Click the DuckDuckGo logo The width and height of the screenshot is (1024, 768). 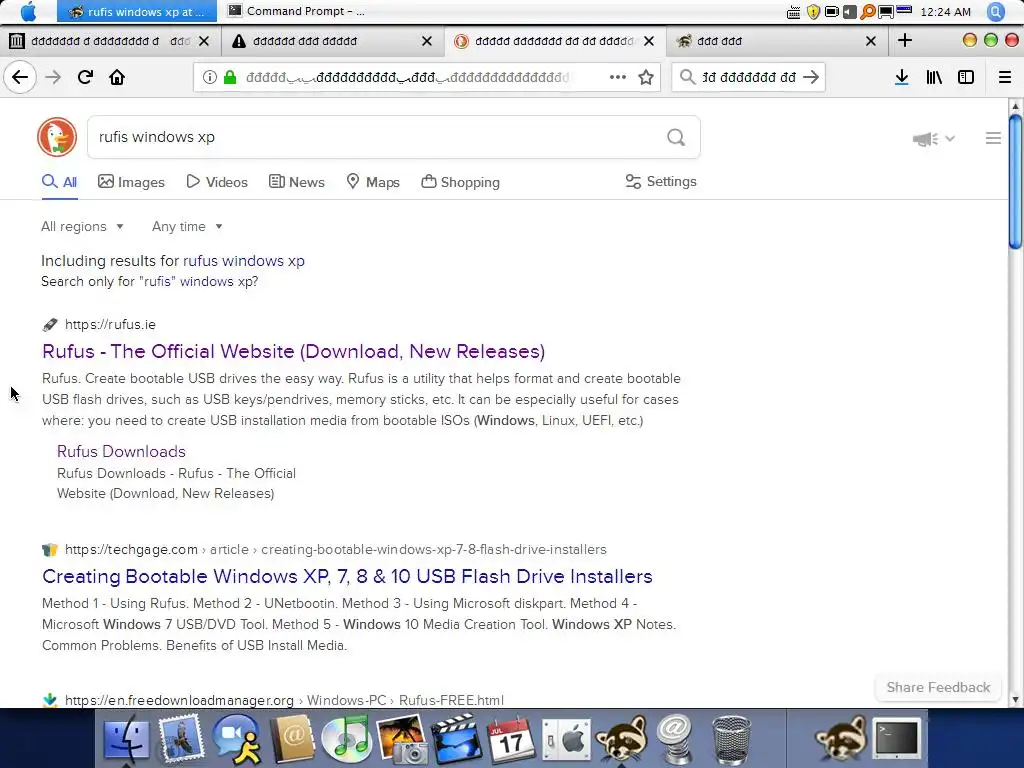(x=57, y=137)
